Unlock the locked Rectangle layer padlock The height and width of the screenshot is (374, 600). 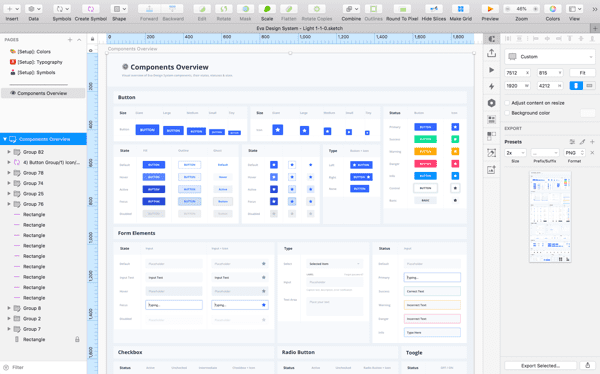(77, 339)
